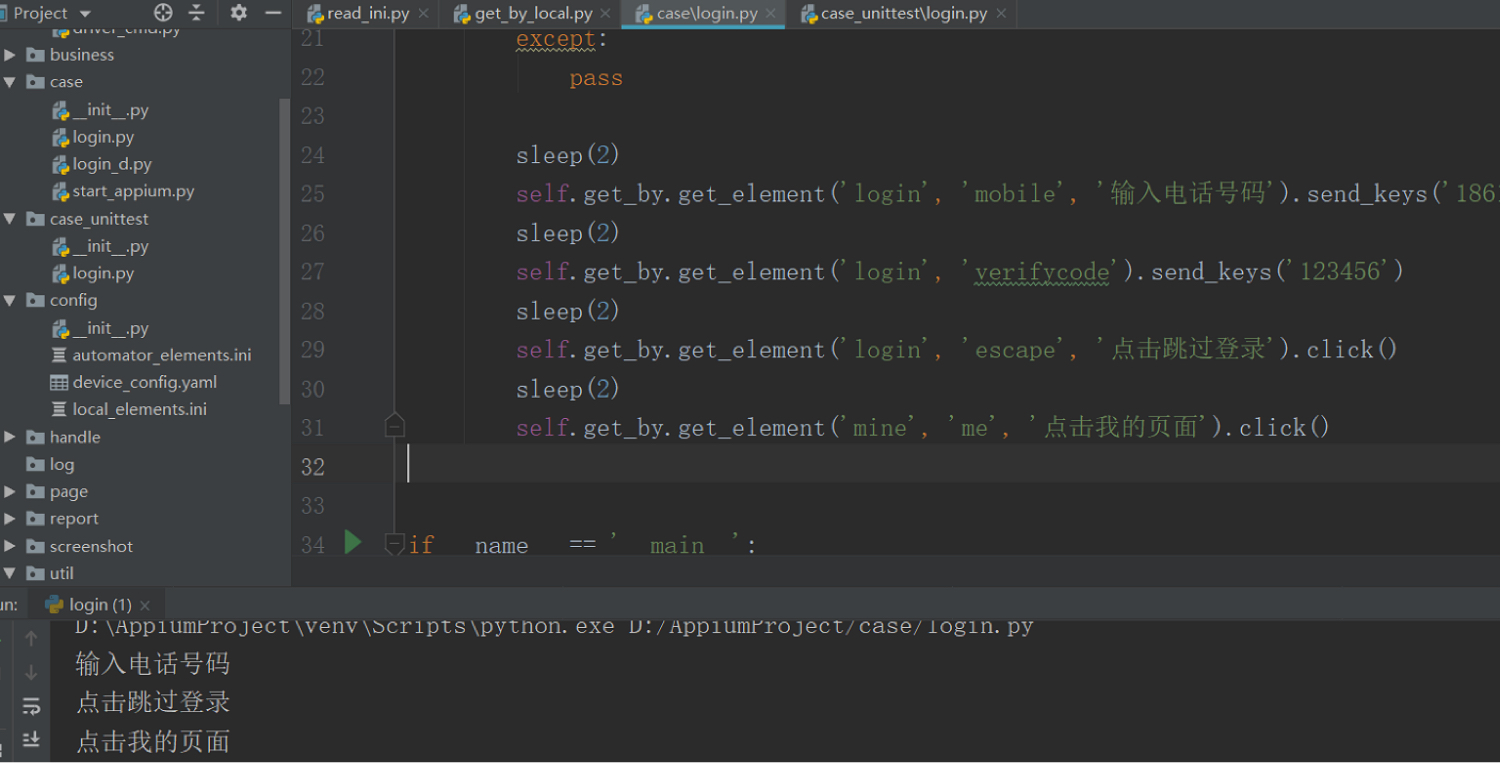Image resolution: width=1501 pixels, height=763 pixels.
Task: Open the Project view dropdown
Action: pos(84,14)
